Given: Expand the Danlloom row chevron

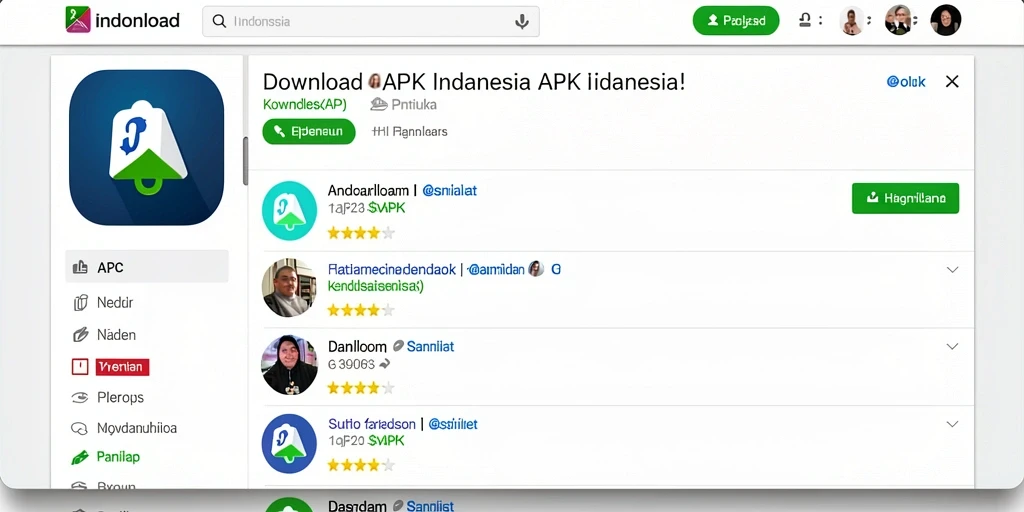Looking at the screenshot, I should [x=952, y=346].
